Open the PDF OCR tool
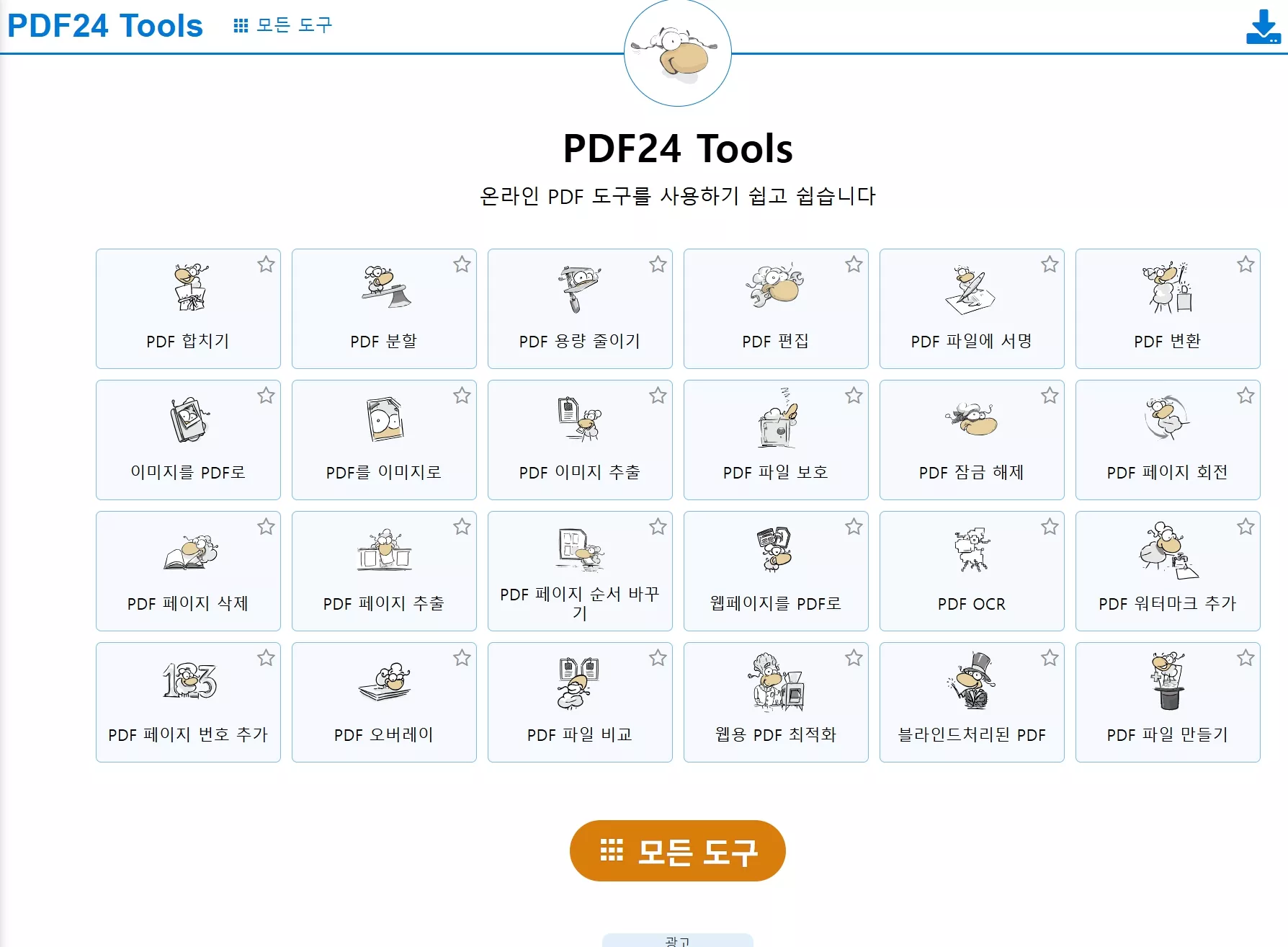 (971, 571)
